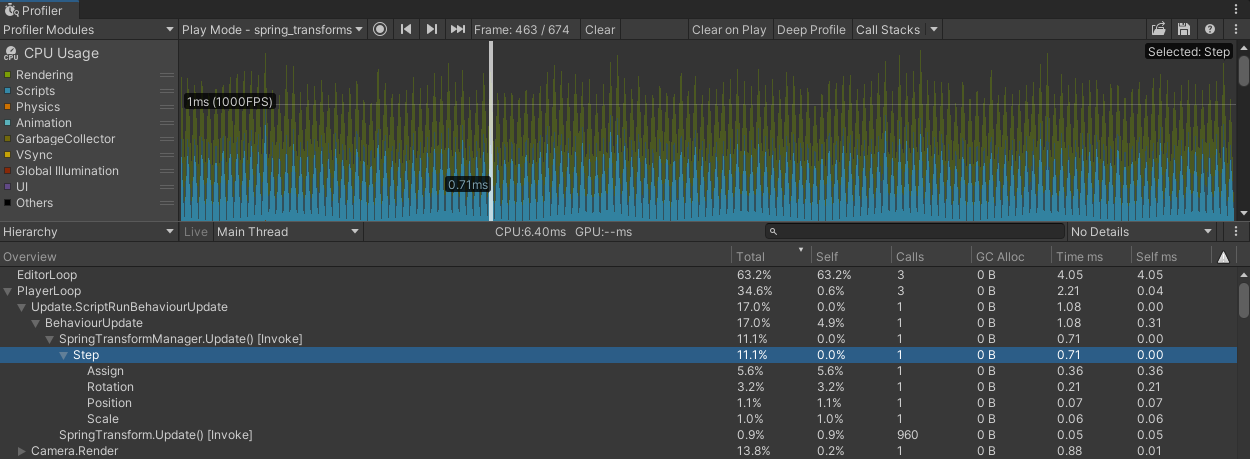Toggle Call Stacks recording
Viewport: 1250px width, 459px height.
pos(888,30)
